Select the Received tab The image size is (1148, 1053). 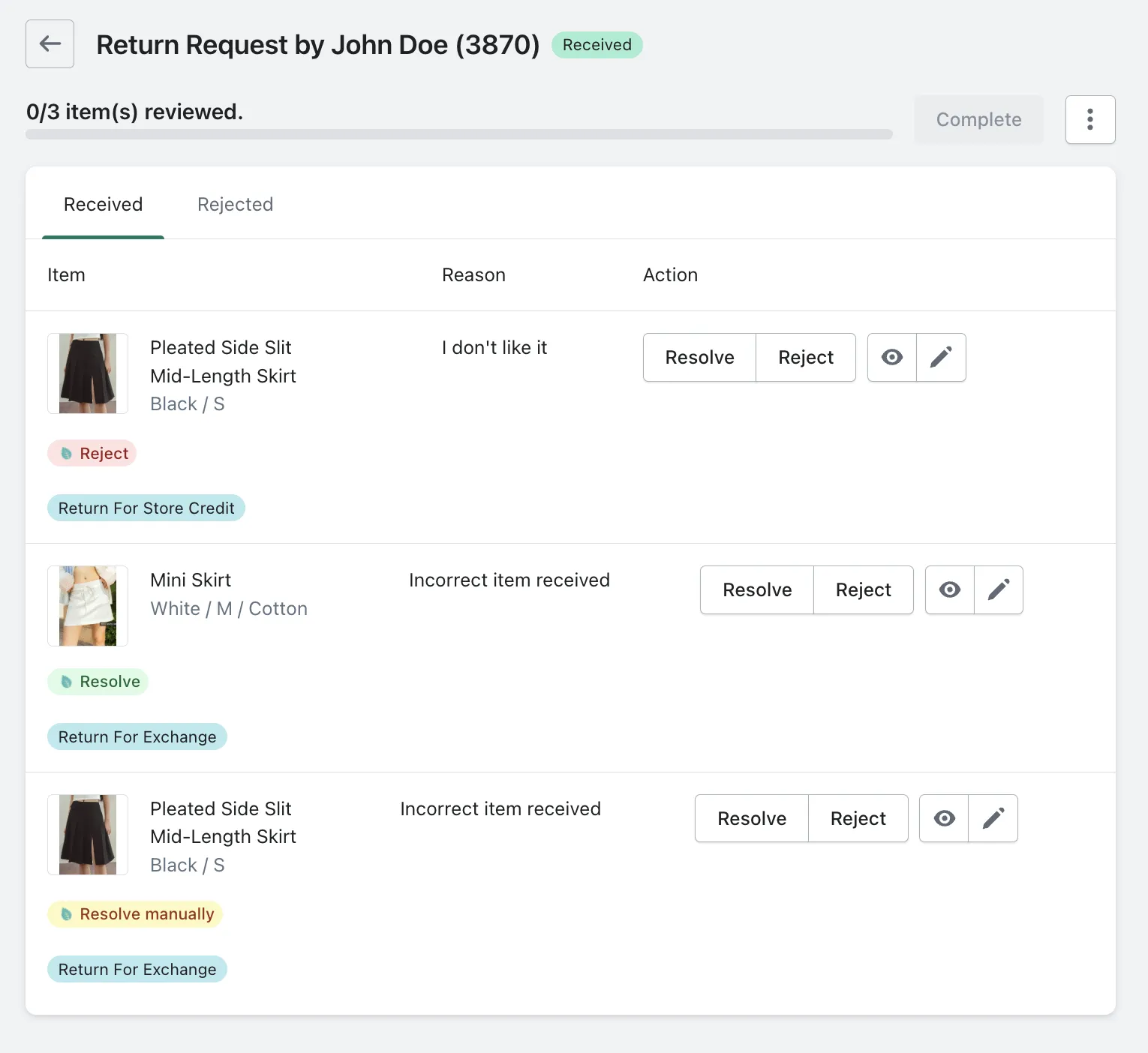(103, 205)
